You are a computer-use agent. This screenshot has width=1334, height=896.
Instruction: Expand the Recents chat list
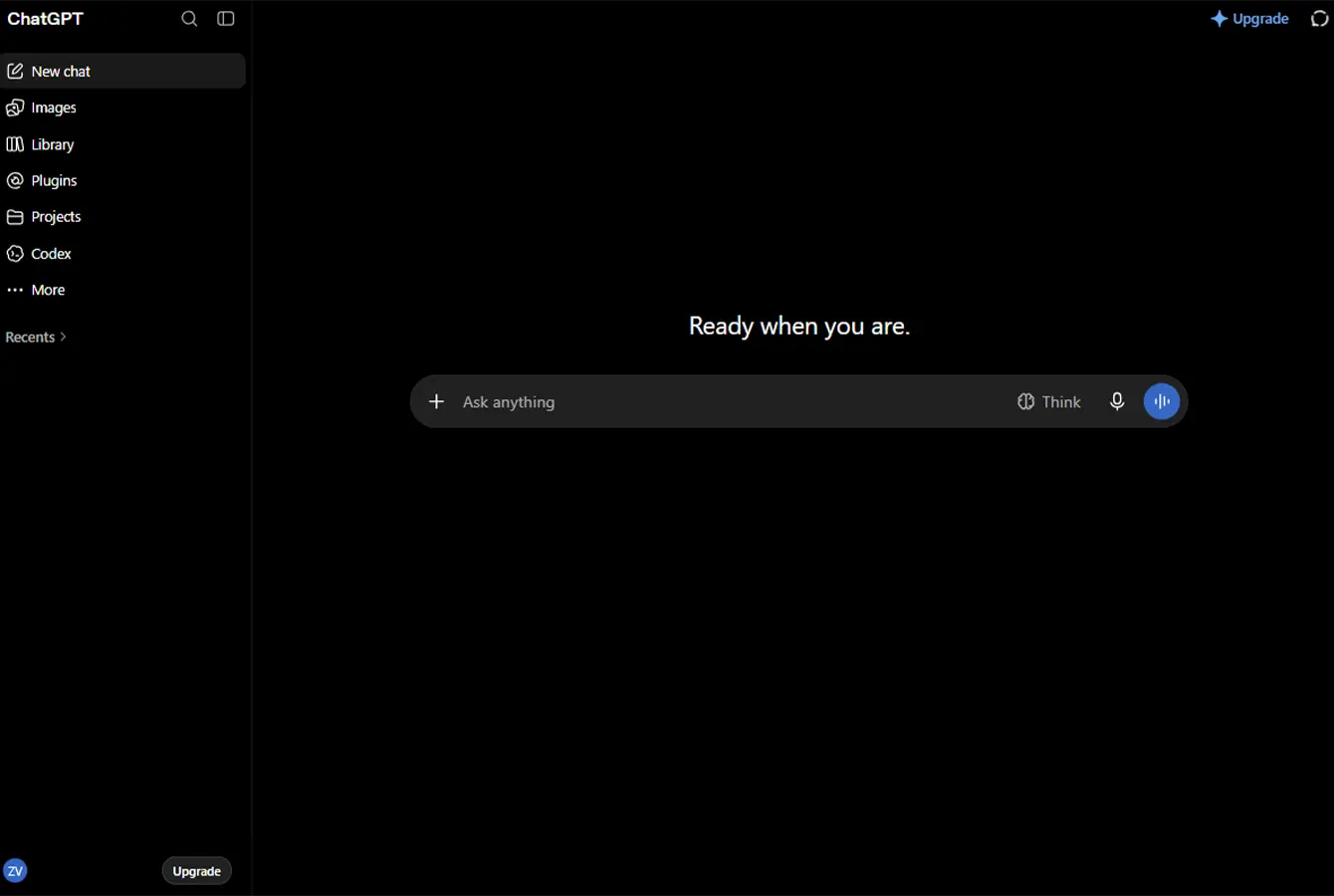coord(36,337)
